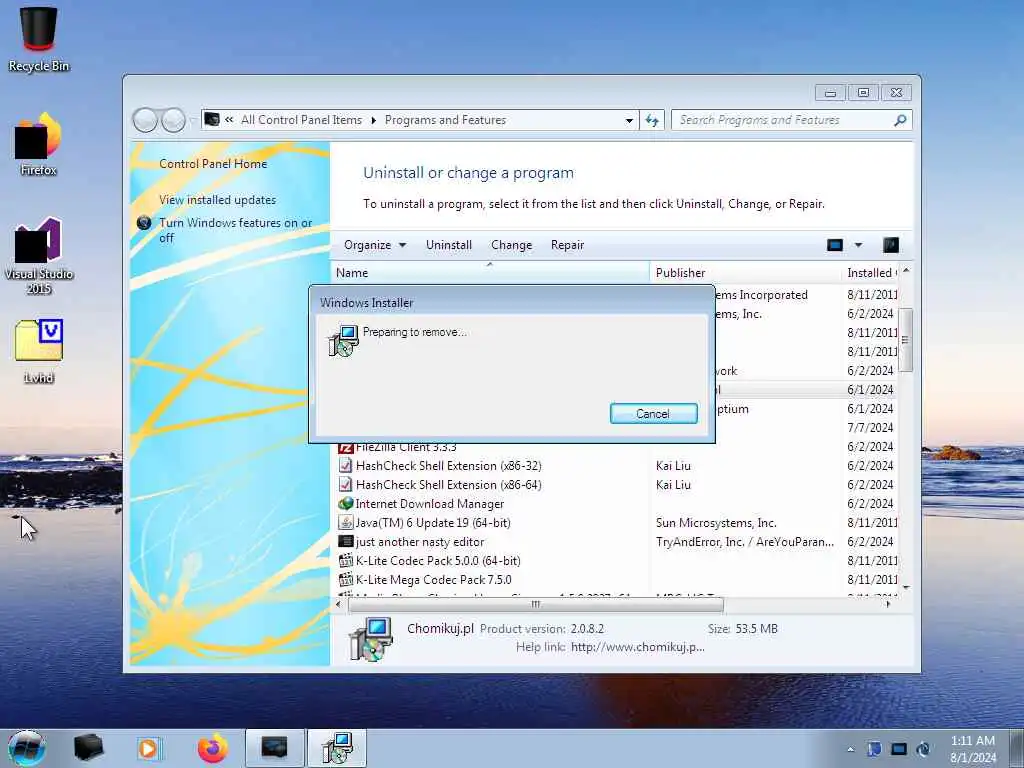Open the Recycle Bin desktop icon
The width and height of the screenshot is (1024, 768).
[39, 39]
